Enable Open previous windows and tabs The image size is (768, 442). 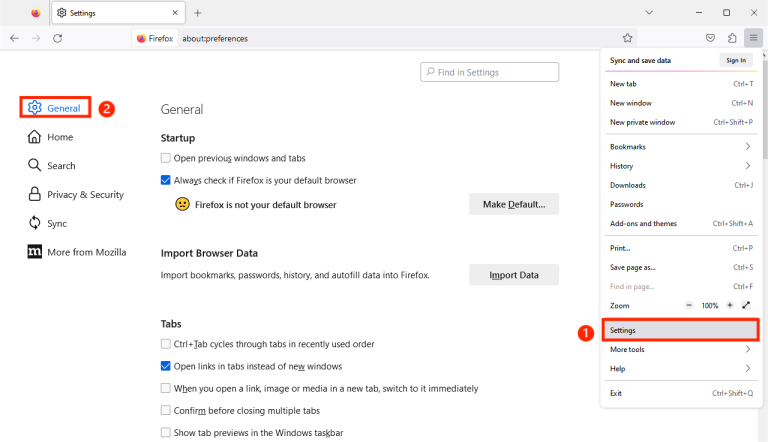166,158
